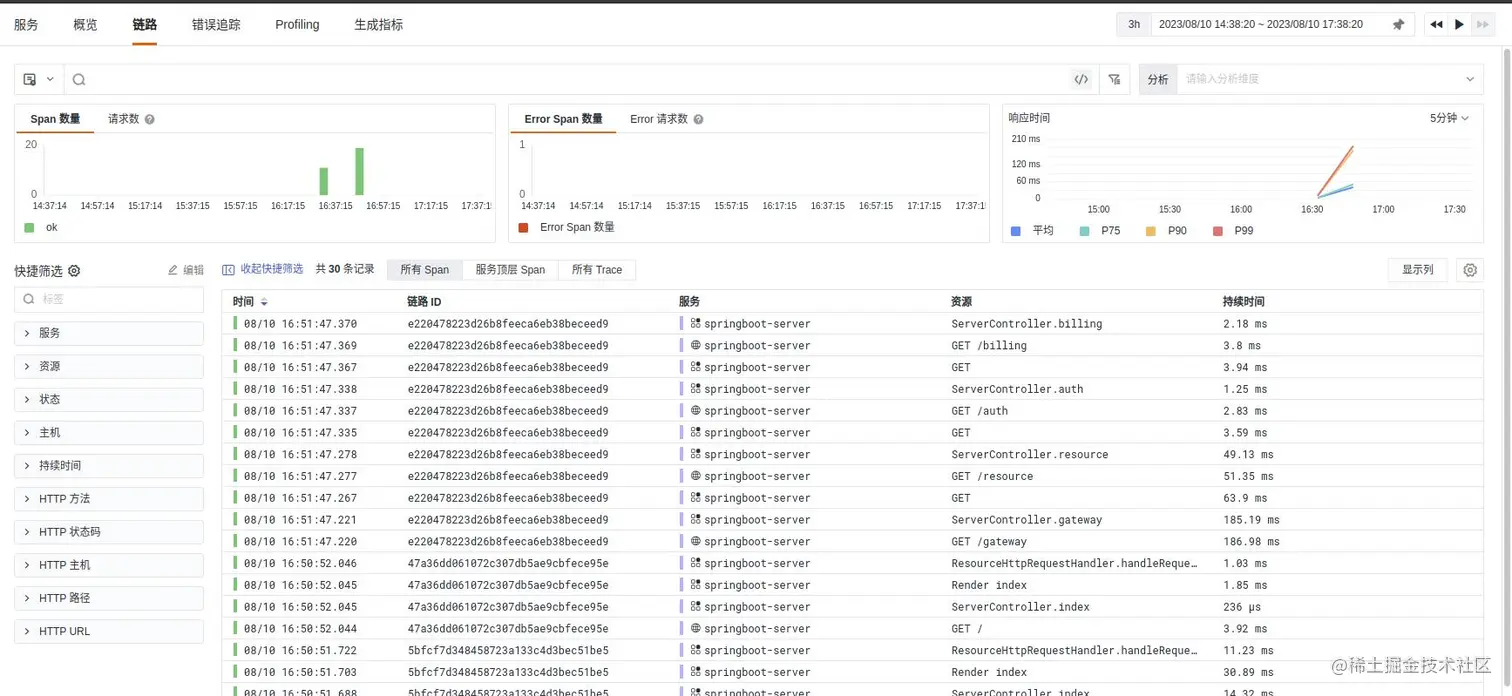
Task: Click the service icon on ServerController.gateway row
Action: pos(695,520)
